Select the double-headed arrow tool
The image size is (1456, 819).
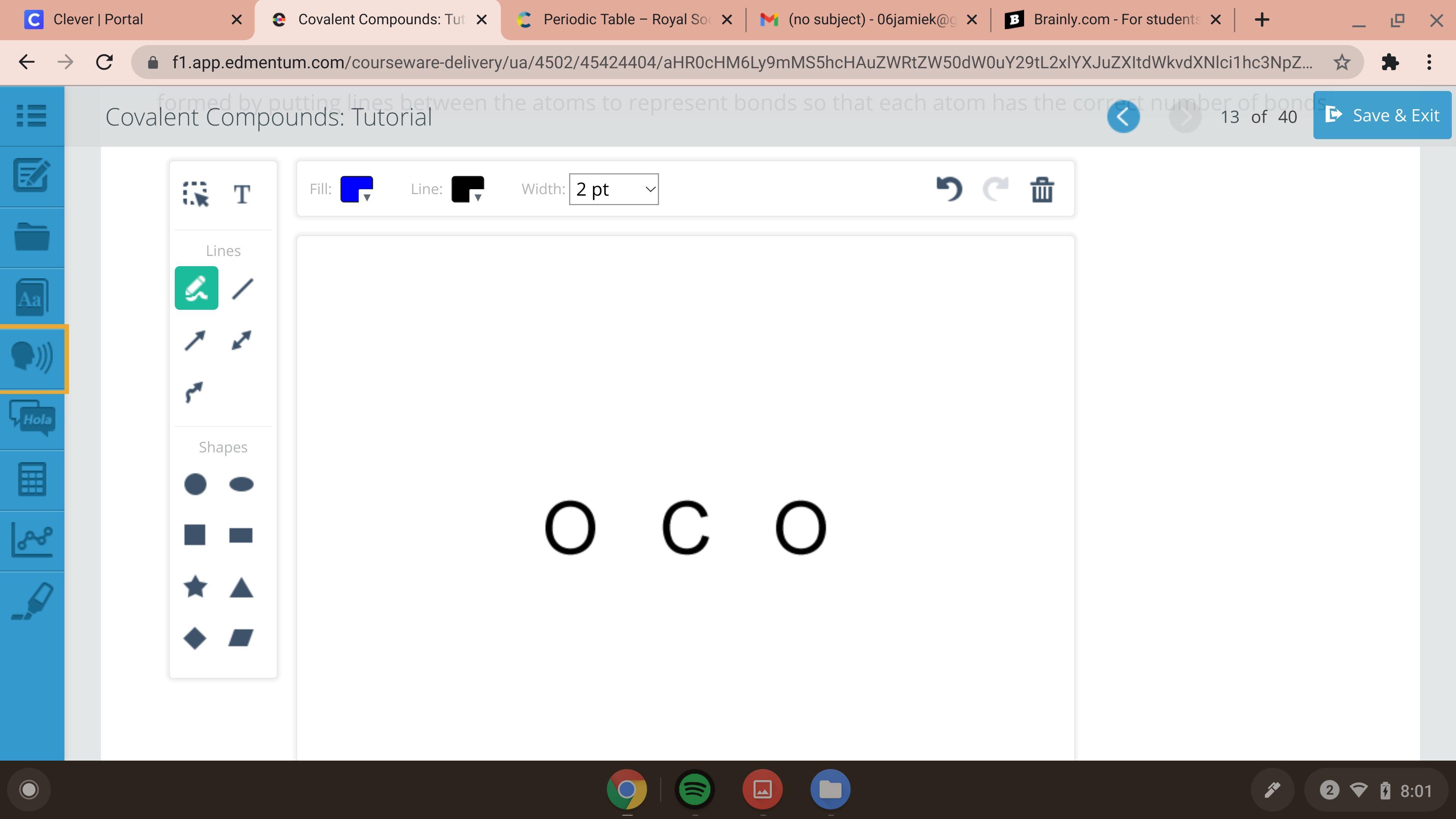click(242, 340)
